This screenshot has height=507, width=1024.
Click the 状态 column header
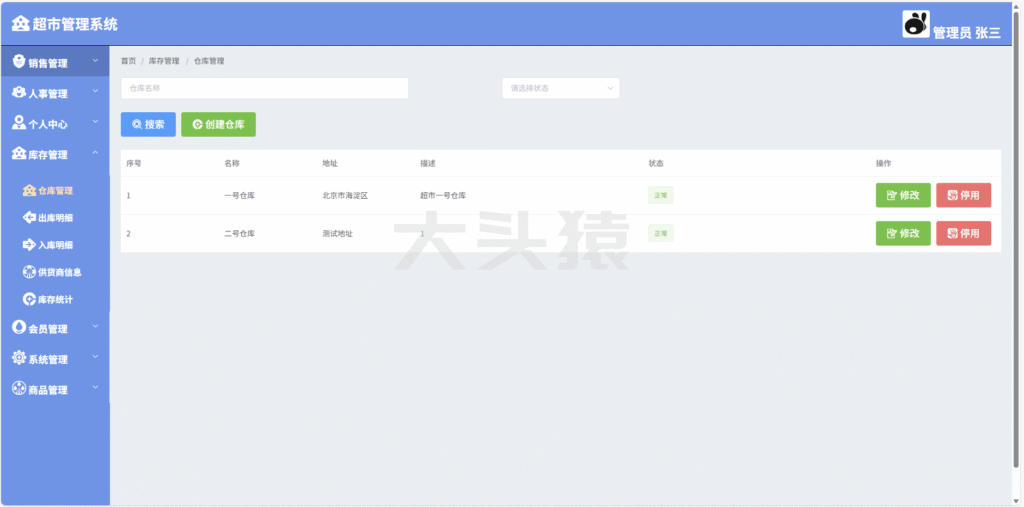pos(656,163)
